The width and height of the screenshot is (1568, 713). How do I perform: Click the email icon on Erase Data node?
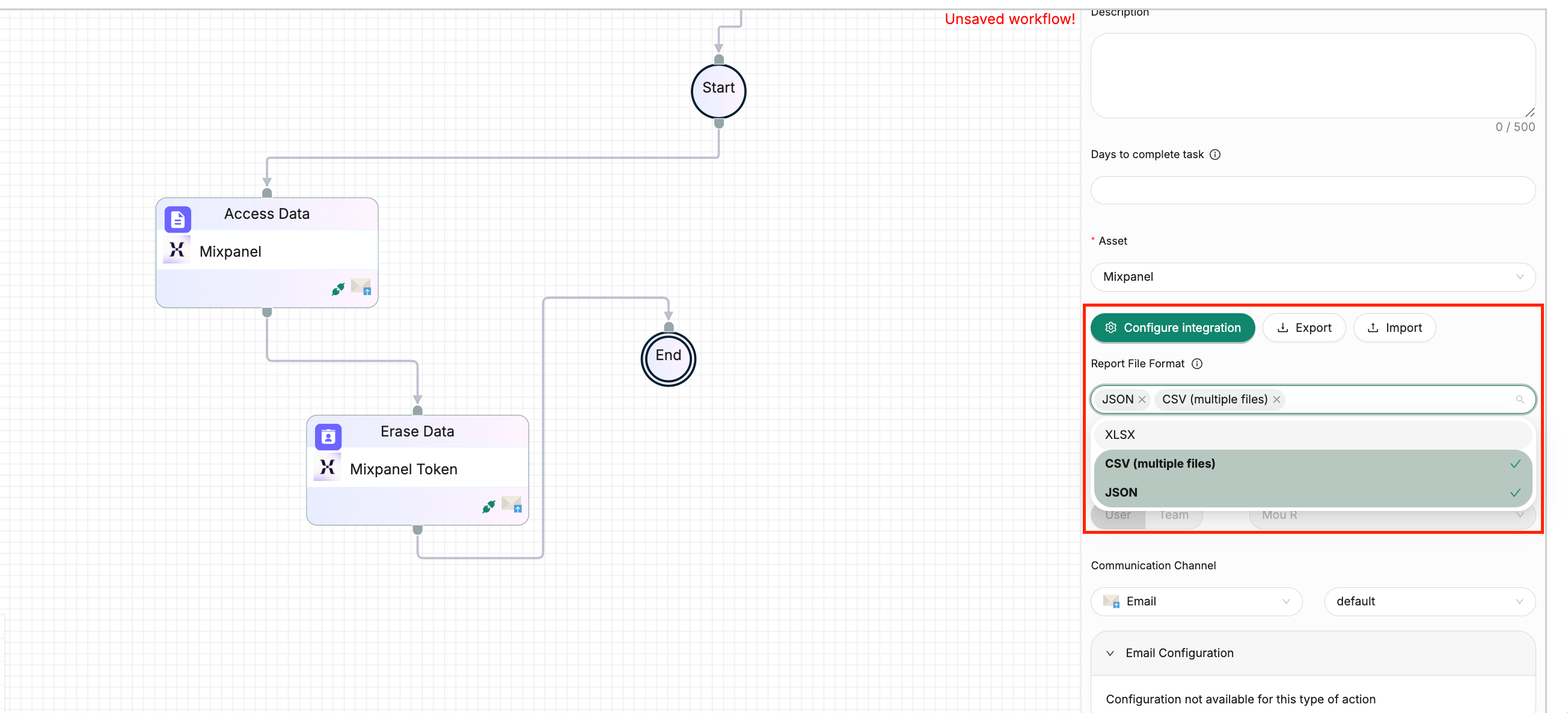tap(511, 504)
